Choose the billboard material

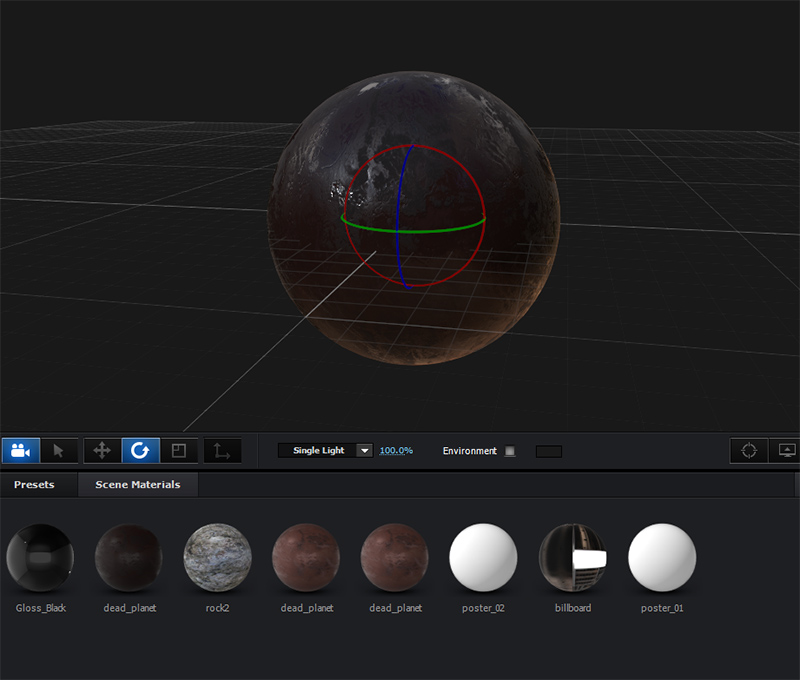pyautogui.click(x=572, y=558)
